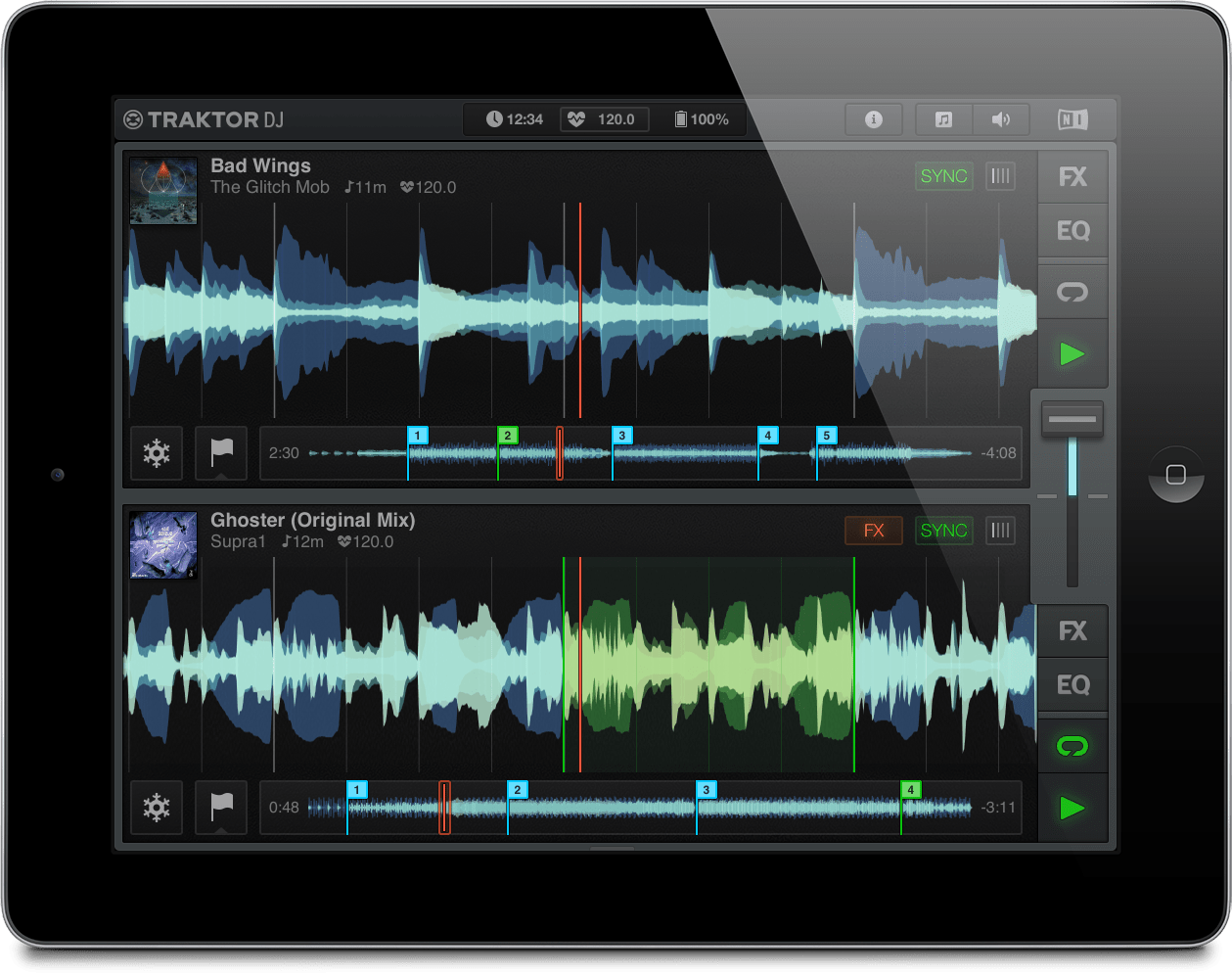Open EQ panel for lower deck

pyautogui.click(x=1072, y=685)
